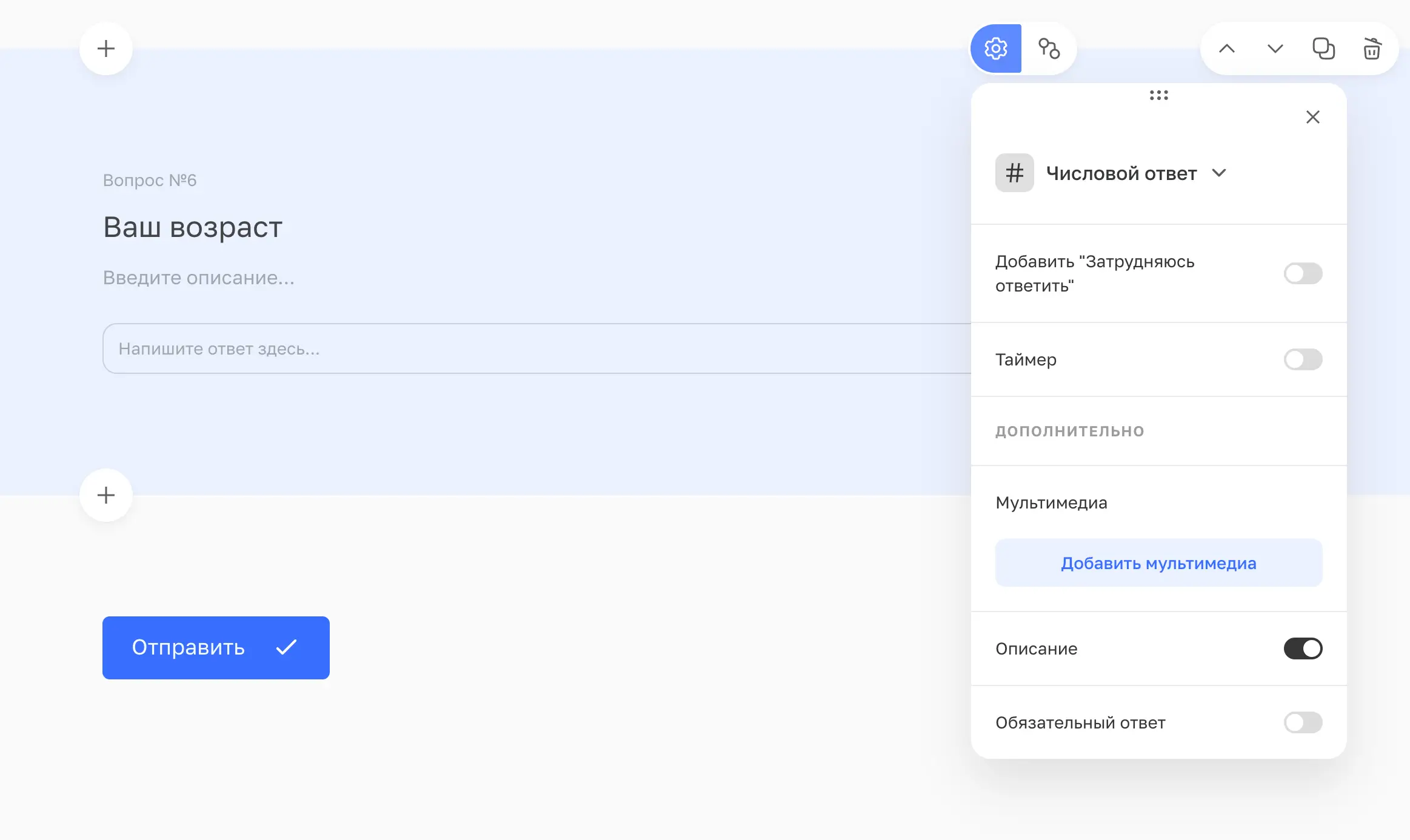Delete the question using the trash icon
Screen dimensions: 1410x840
coord(1371,48)
